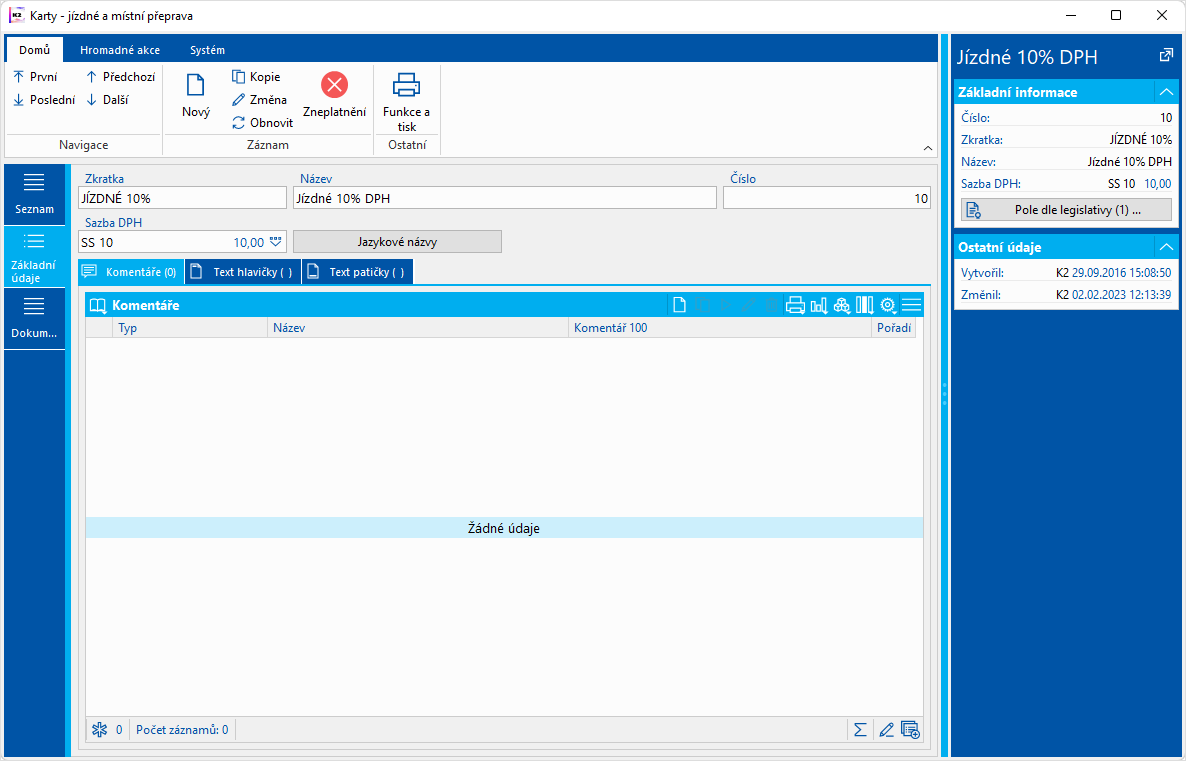Select the Text hlavičky tab

pos(244,272)
